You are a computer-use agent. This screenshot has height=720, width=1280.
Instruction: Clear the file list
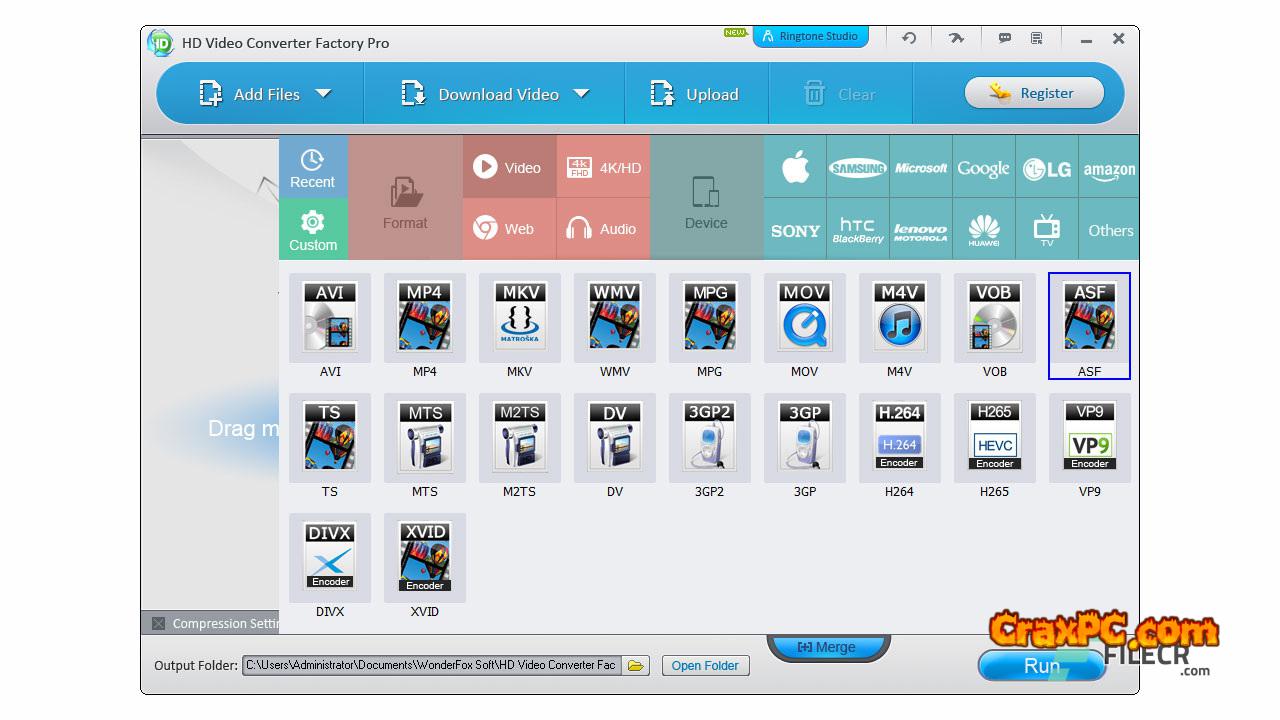pyautogui.click(x=840, y=94)
